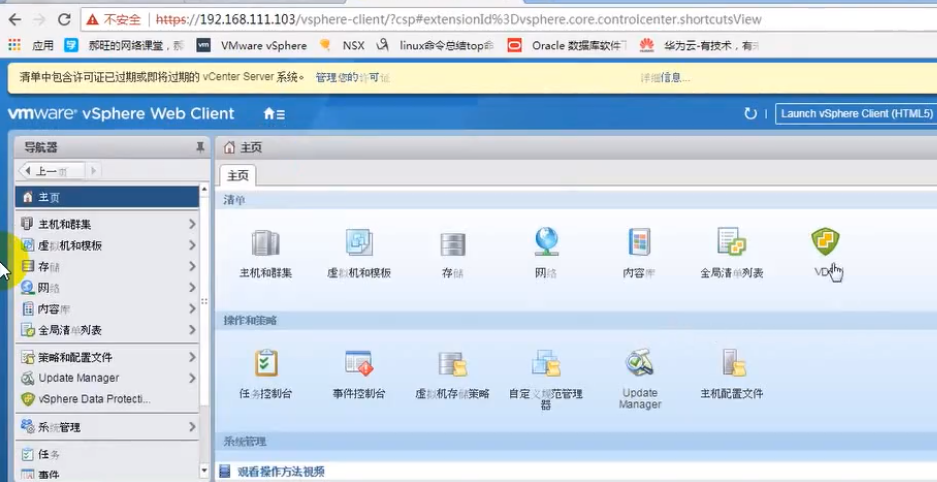Click the 管理您的许可证 link in banner
This screenshot has width=937, height=482.
coord(353,78)
